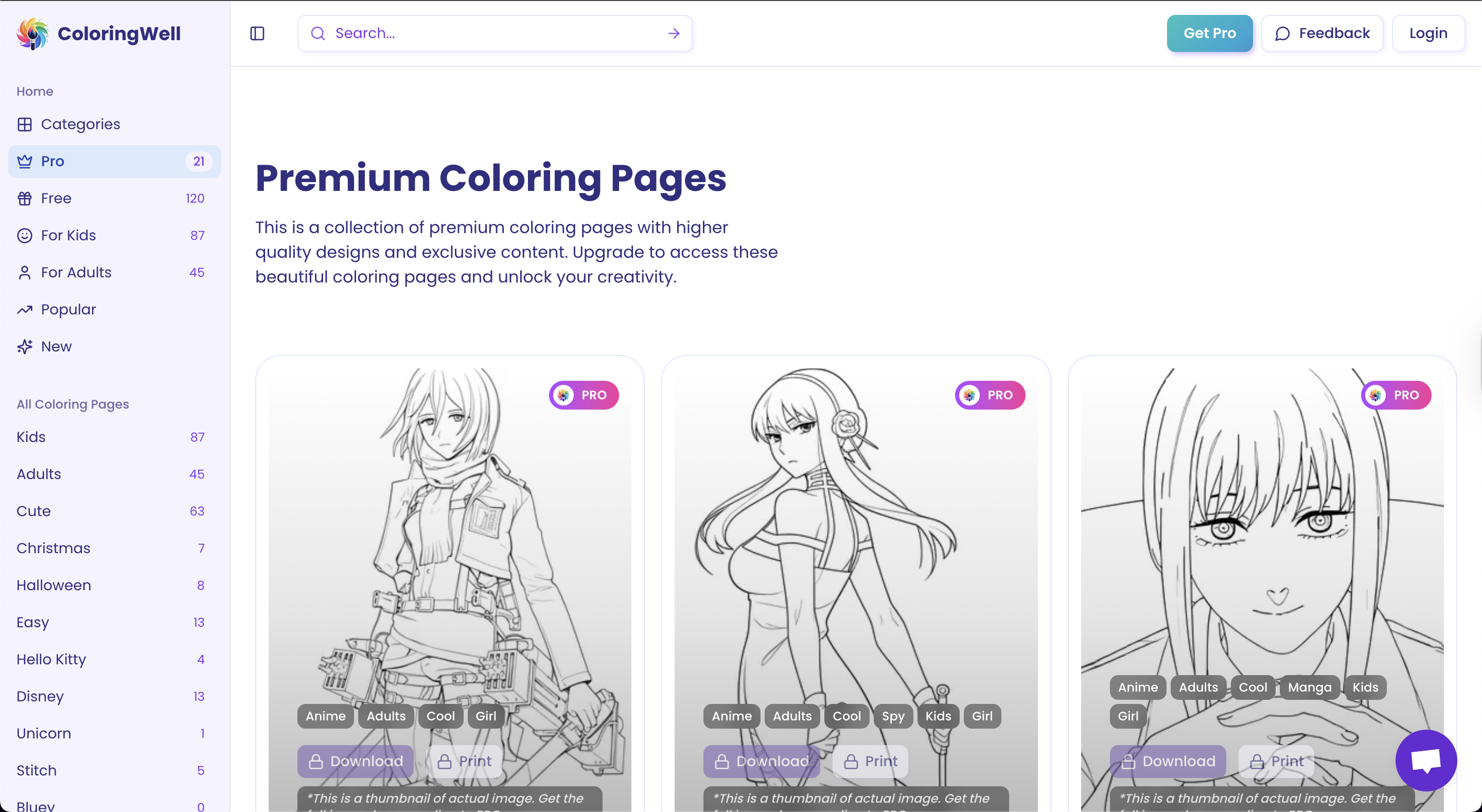Viewport: 1482px width, 812px height.
Task: Download the first anime coloring page
Action: 355,762
